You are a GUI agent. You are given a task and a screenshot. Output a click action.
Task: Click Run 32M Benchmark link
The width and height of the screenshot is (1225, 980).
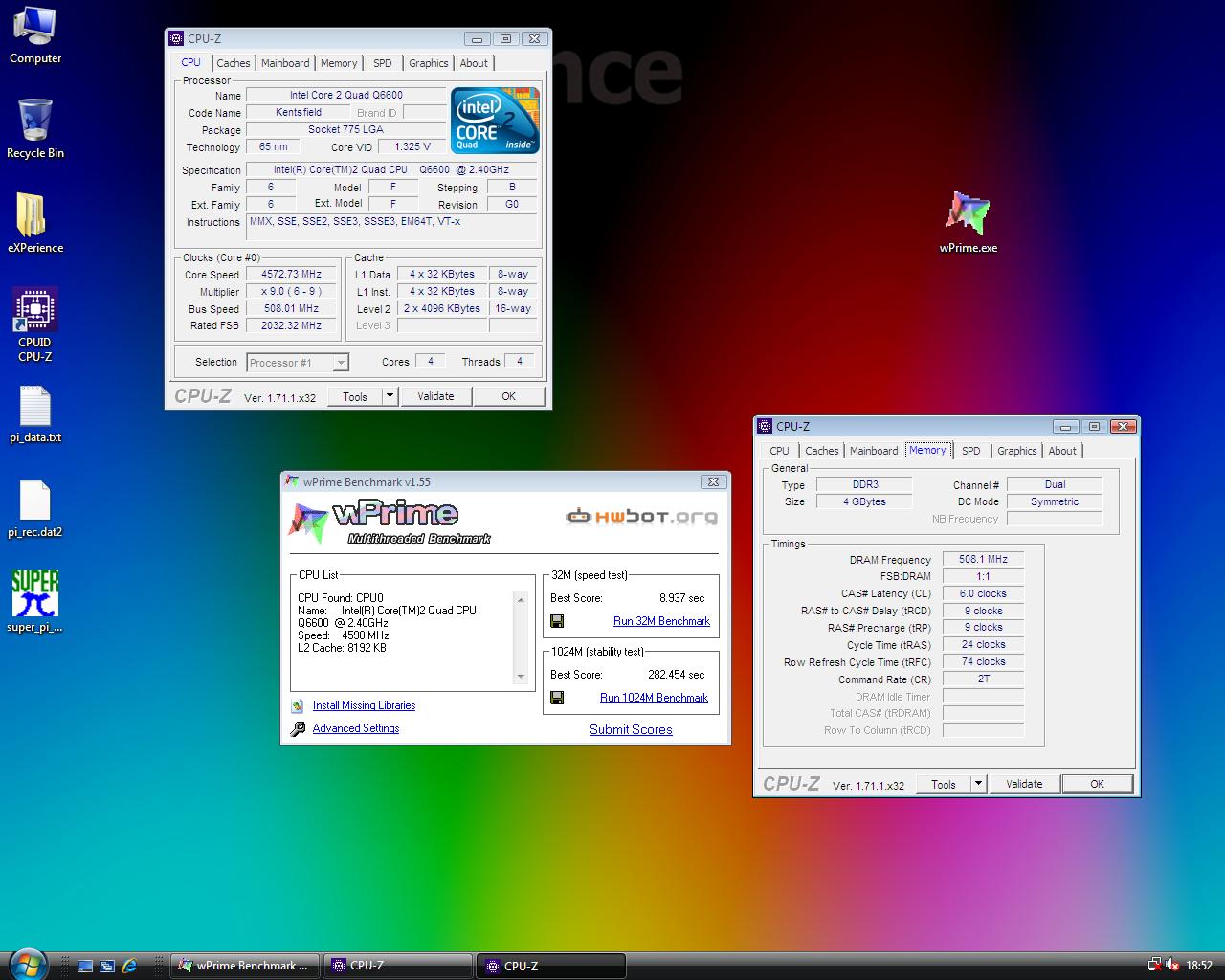[661, 621]
